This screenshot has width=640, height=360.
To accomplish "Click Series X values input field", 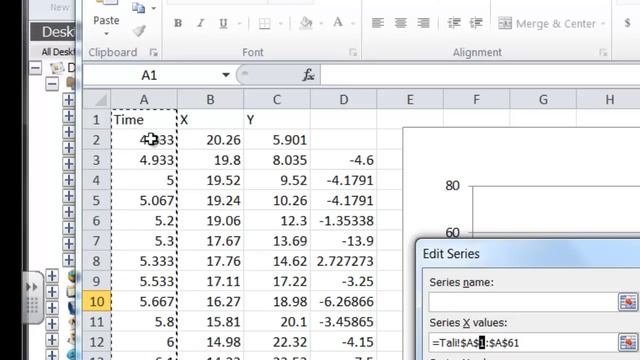I will click(523, 342).
